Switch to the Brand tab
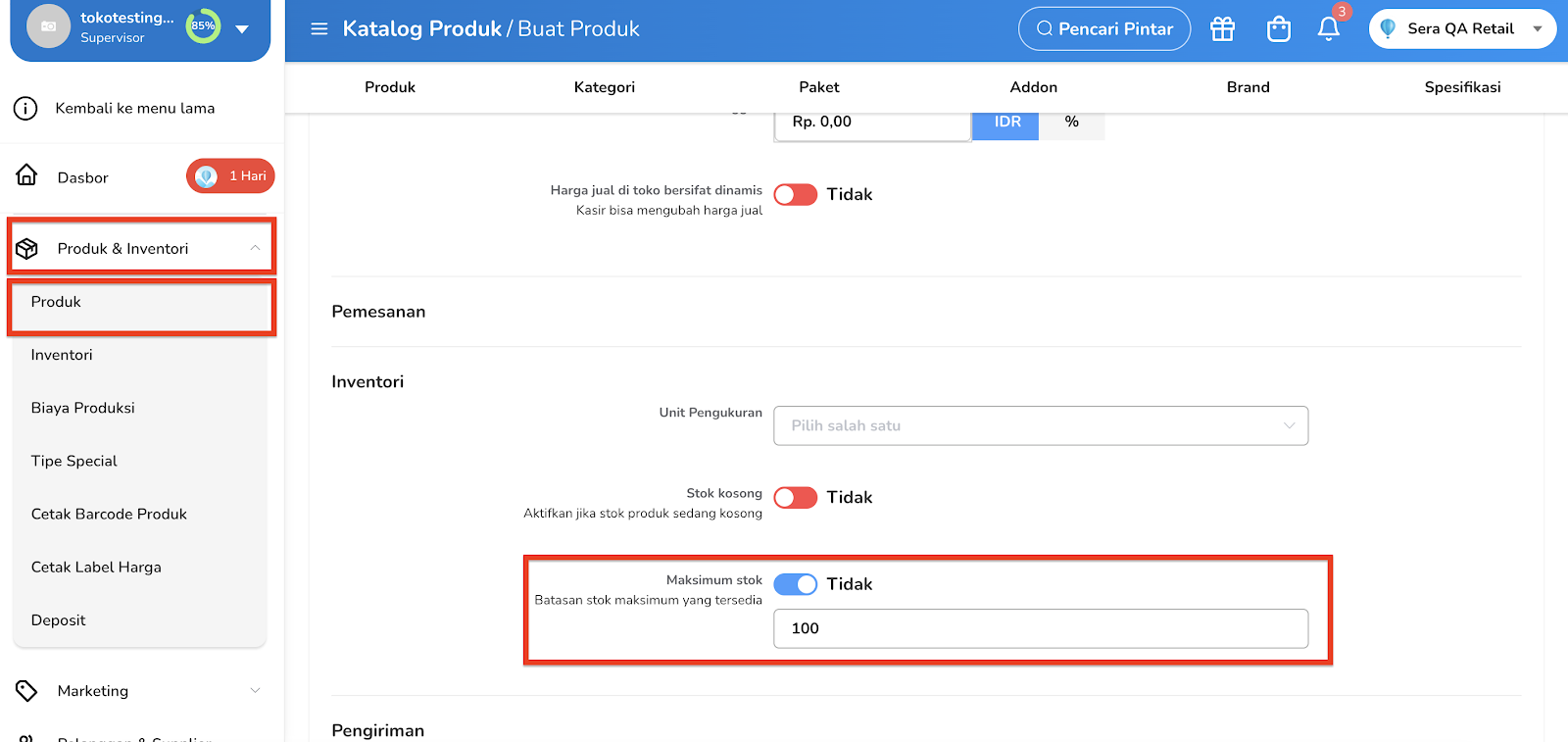The width and height of the screenshot is (1568, 742). (1249, 87)
